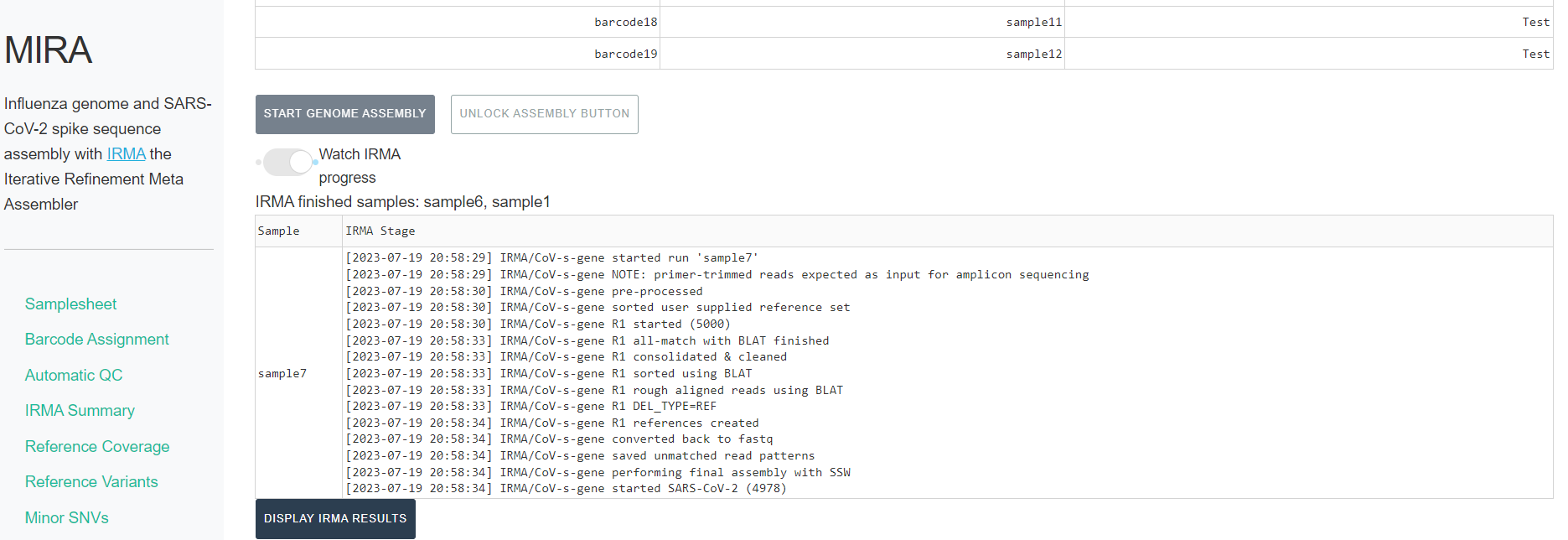Click the Sample column header
This screenshot has height=540, width=1568.
tap(278, 231)
